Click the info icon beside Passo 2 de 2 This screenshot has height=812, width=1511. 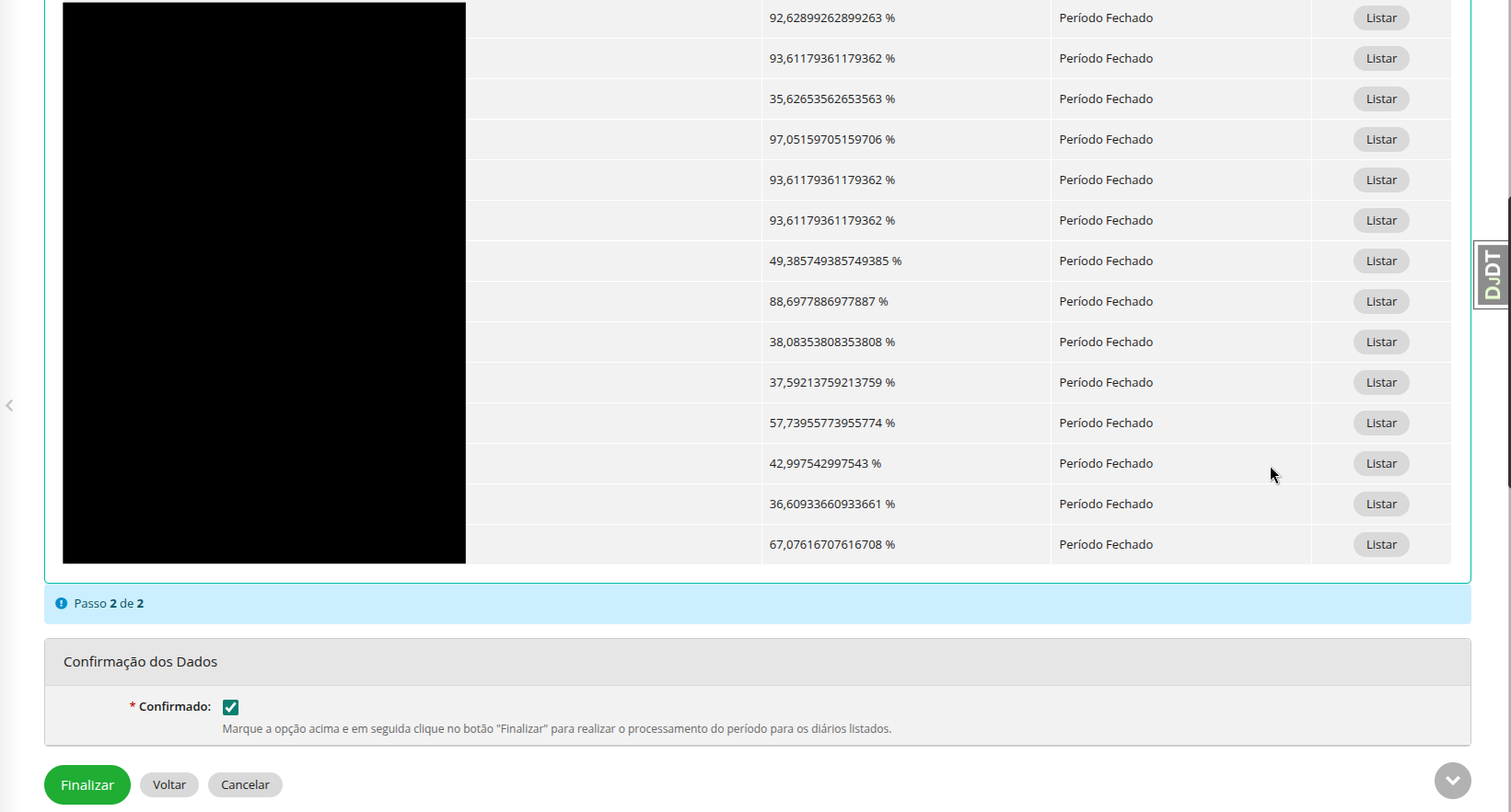tap(61, 604)
